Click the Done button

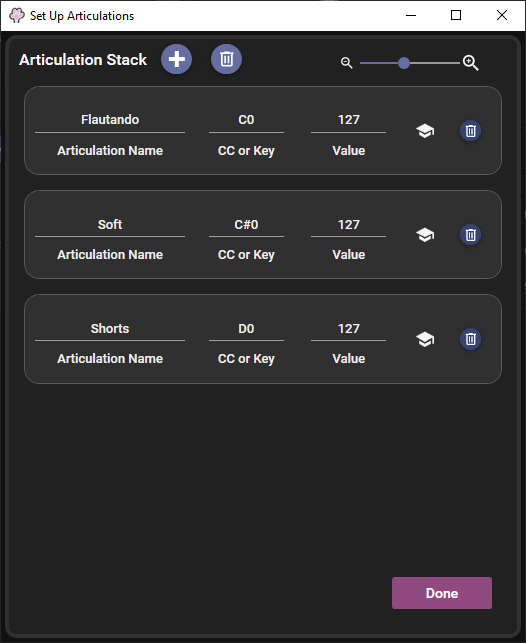442,593
